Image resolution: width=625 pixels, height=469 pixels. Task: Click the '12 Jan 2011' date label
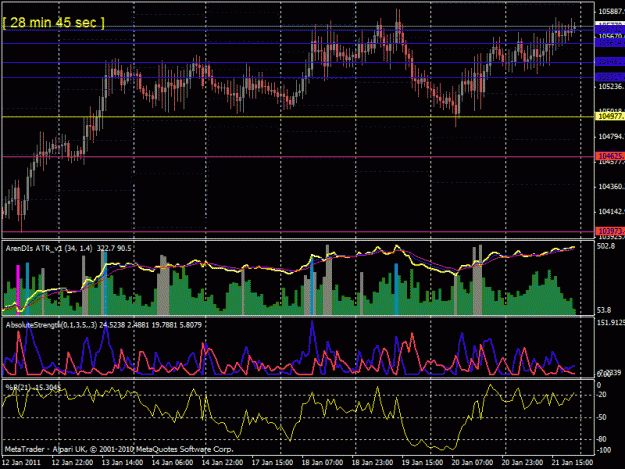point(21,463)
